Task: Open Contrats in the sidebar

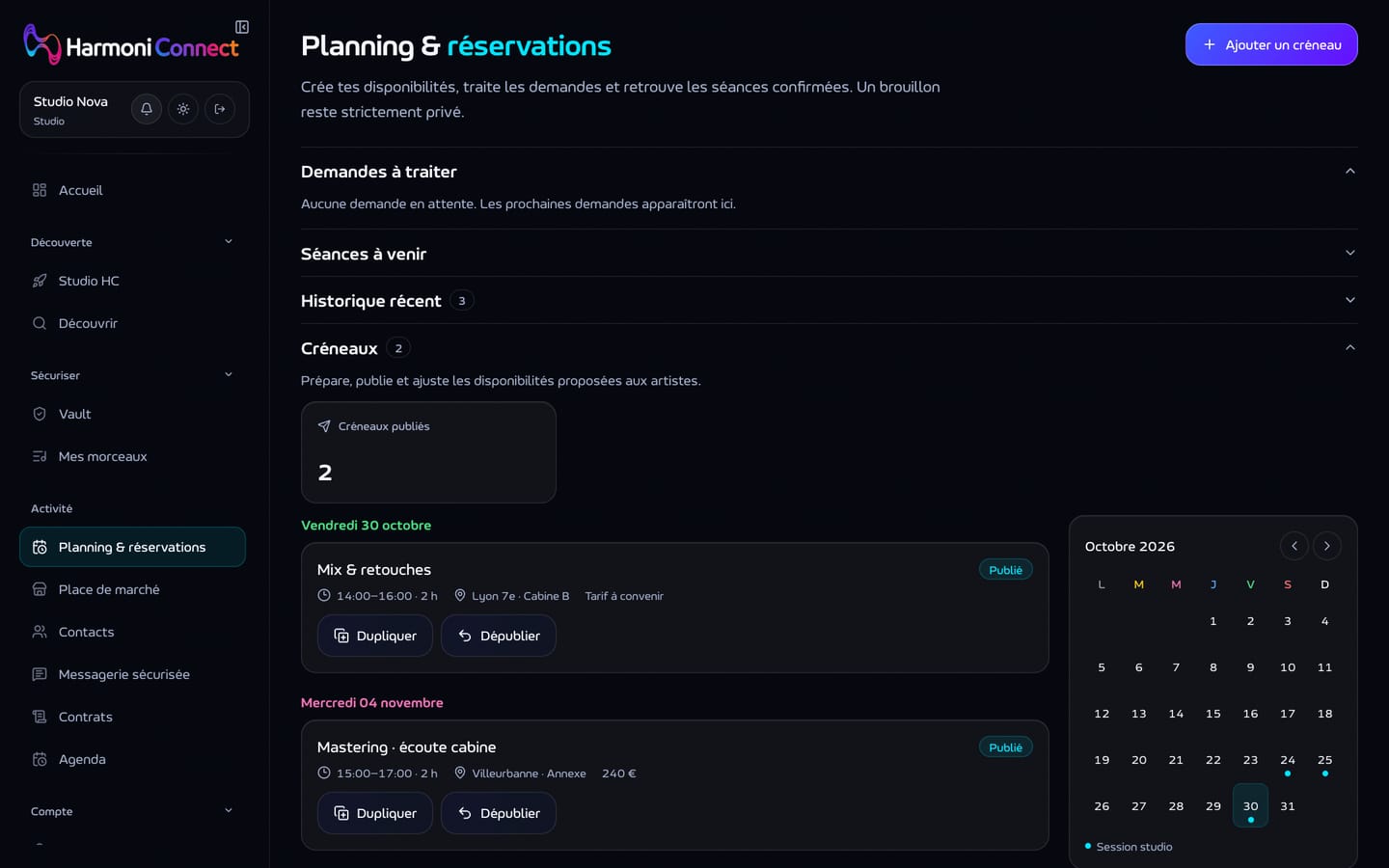Action: [x=132, y=717]
